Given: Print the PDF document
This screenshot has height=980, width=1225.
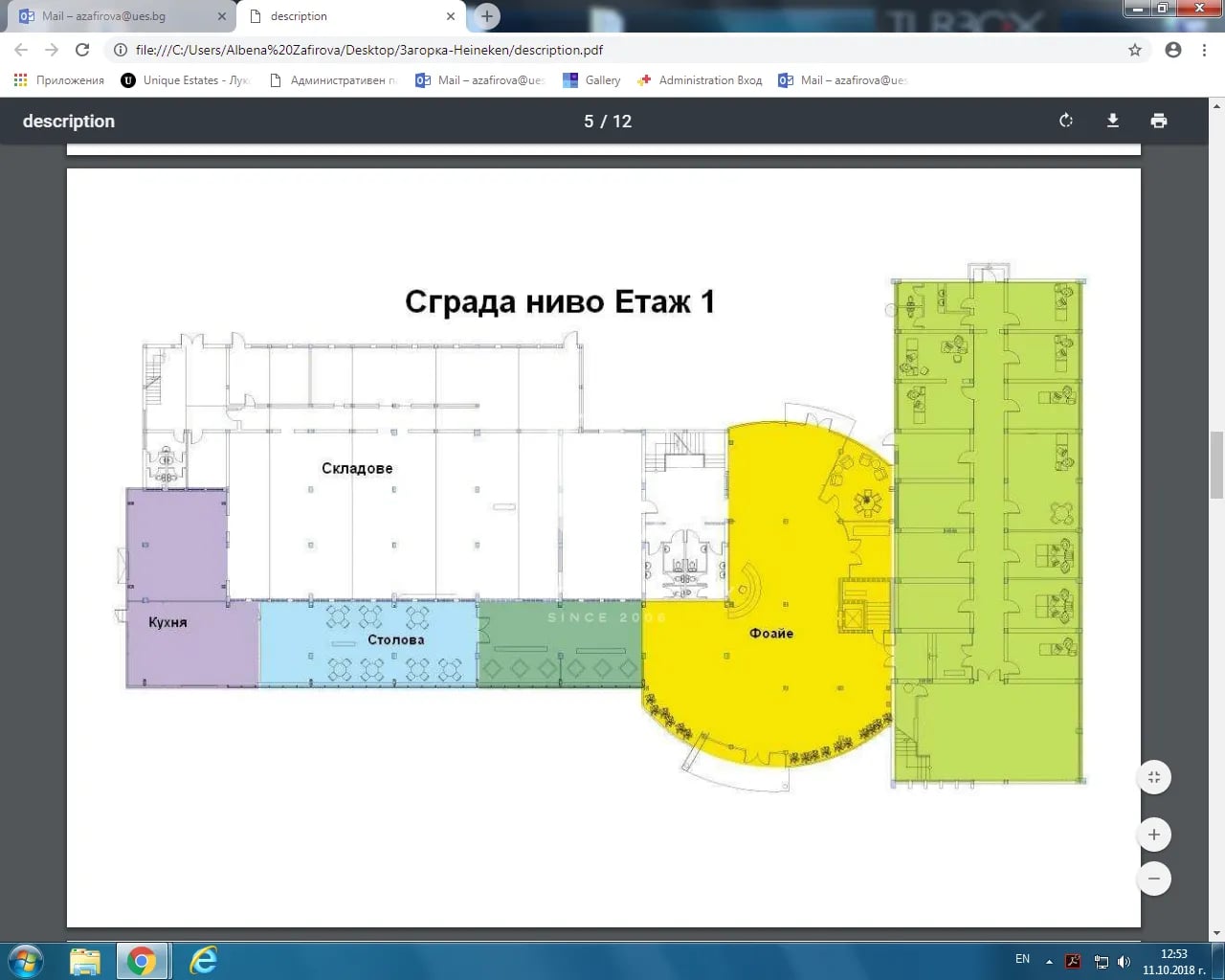Looking at the screenshot, I should point(1159,121).
